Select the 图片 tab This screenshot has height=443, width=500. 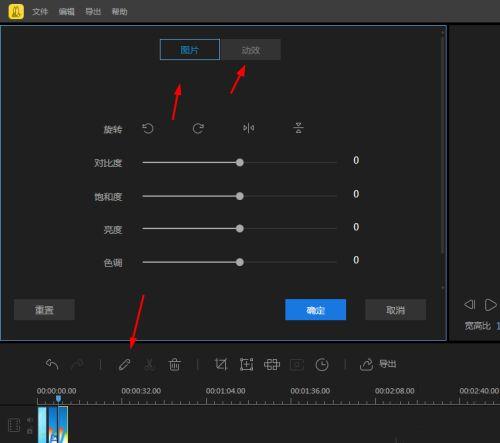(x=190, y=50)
